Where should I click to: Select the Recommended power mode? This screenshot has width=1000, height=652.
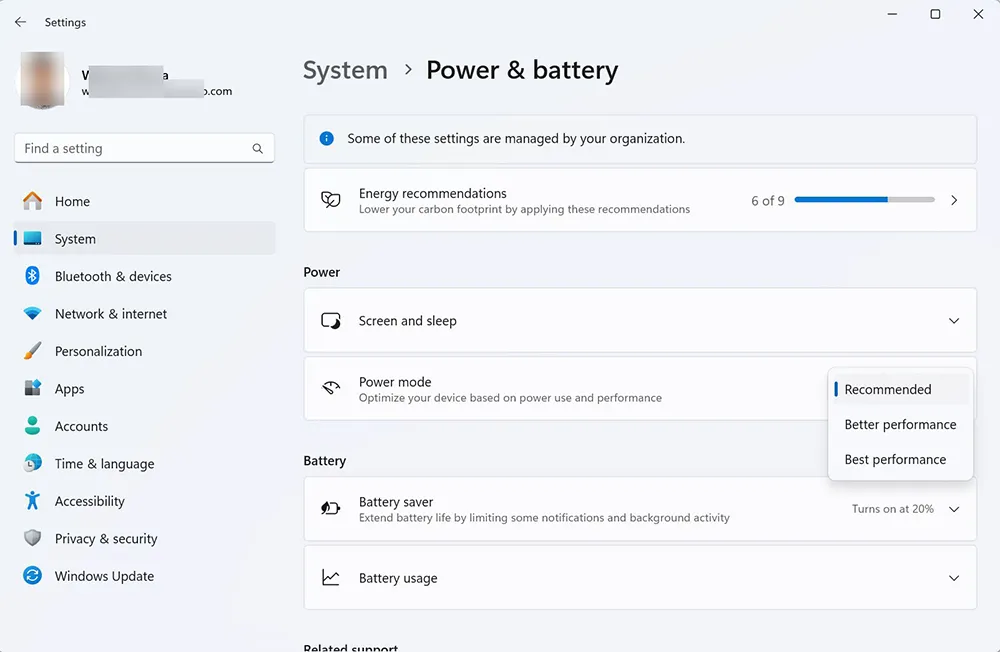[x=888, y=389]
